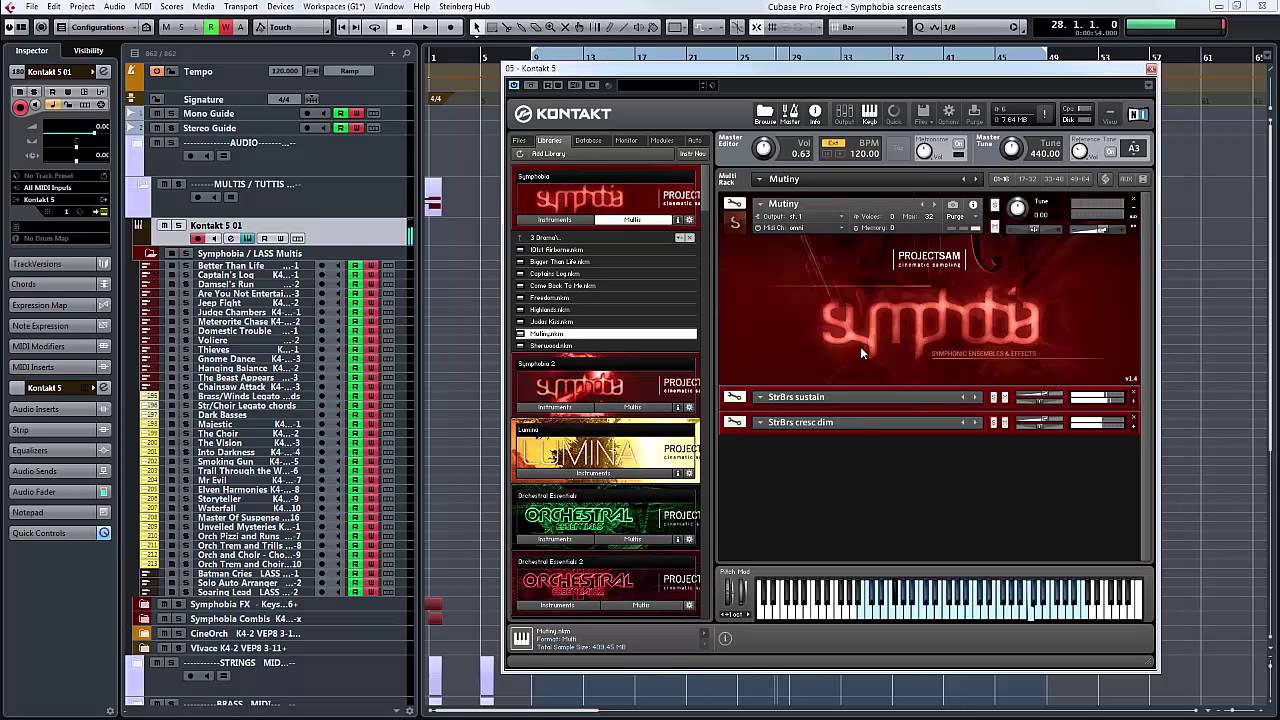The height and width of the screenshot is (720, 1280).
Task: Click the Lumina library info icon
Action: tap(677, 473)
